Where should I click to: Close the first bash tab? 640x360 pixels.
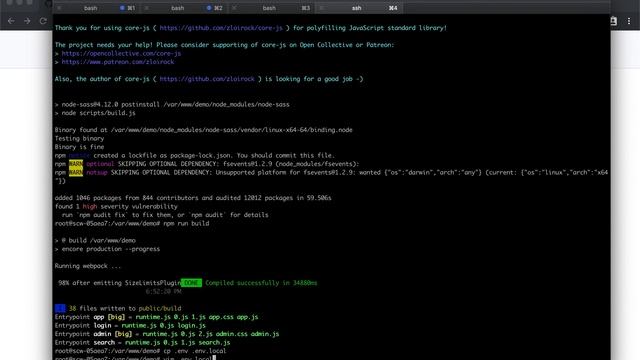click(59, 8)
